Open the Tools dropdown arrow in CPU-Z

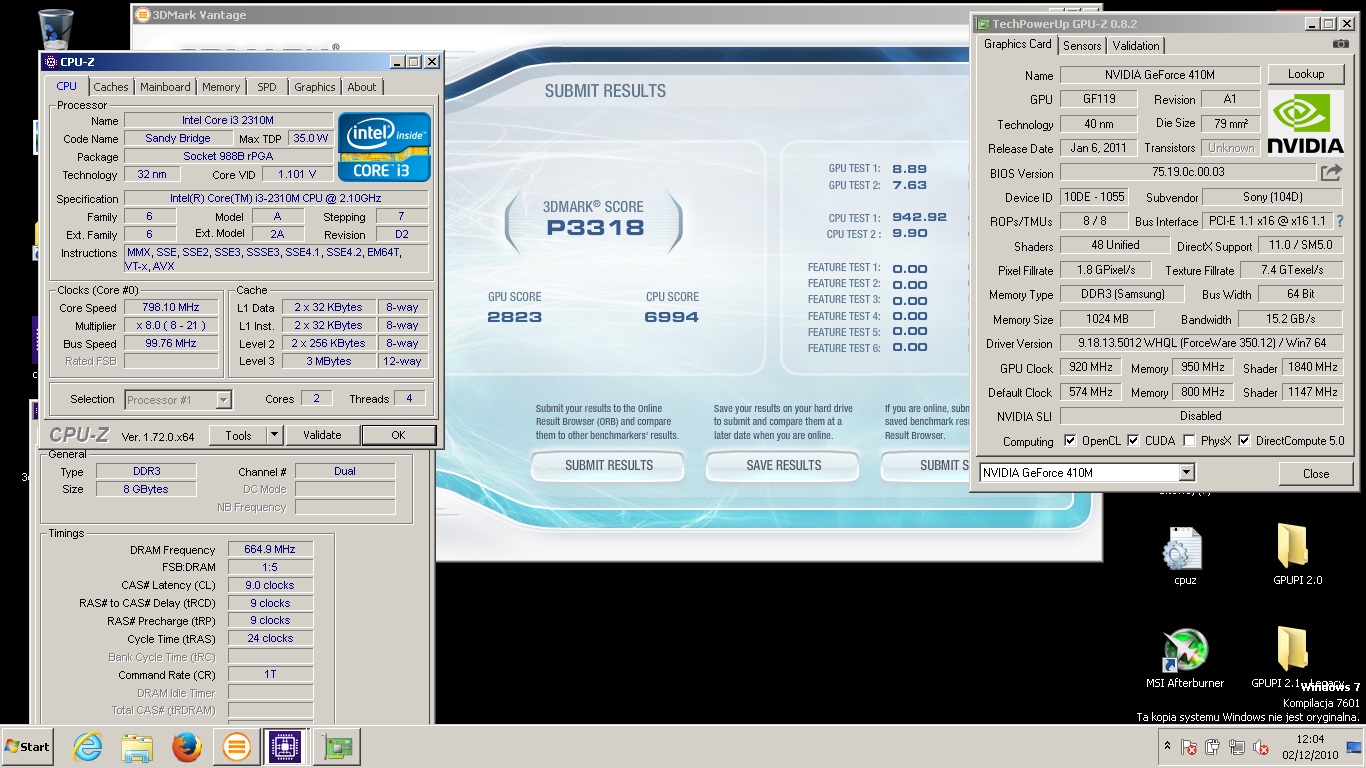tap(274, 435)
